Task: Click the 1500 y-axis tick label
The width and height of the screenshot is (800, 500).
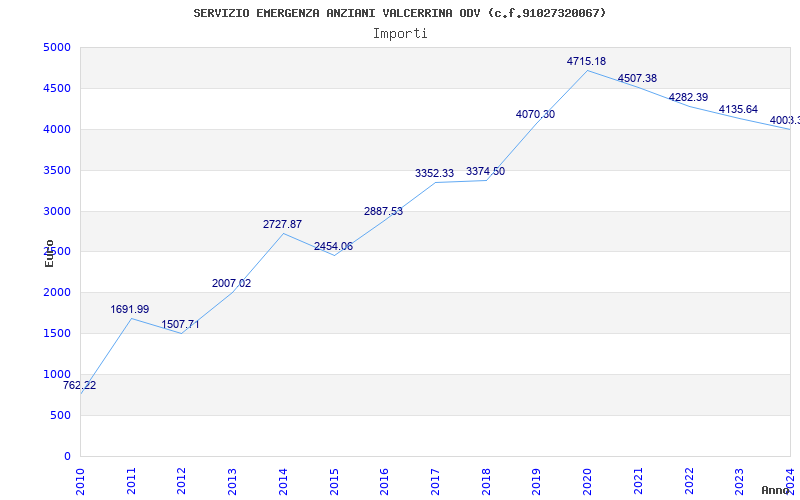Action: (57, 334)
